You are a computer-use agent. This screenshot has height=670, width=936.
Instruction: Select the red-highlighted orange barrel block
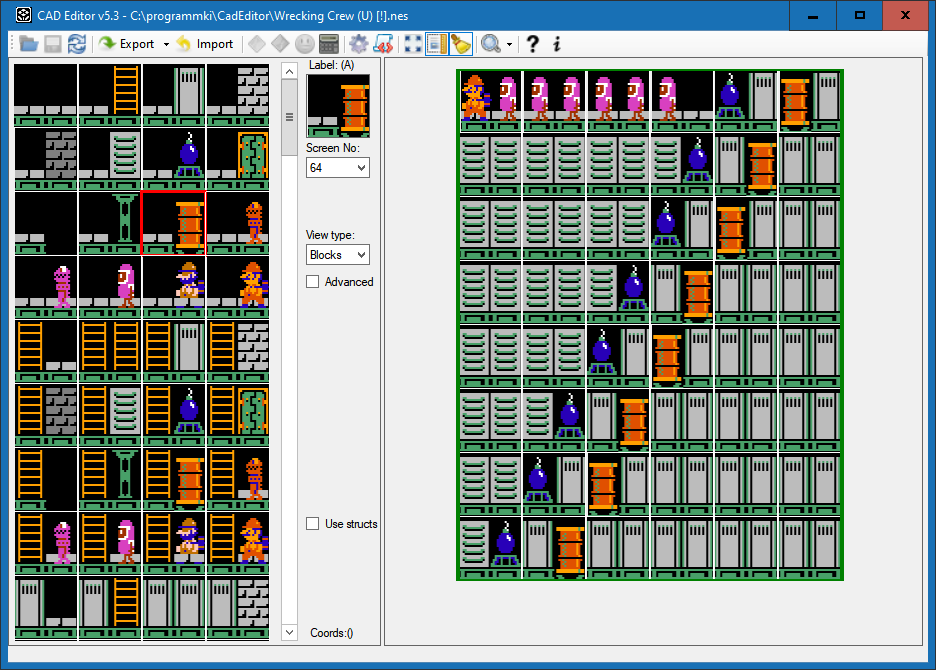(x=174, y=223)
